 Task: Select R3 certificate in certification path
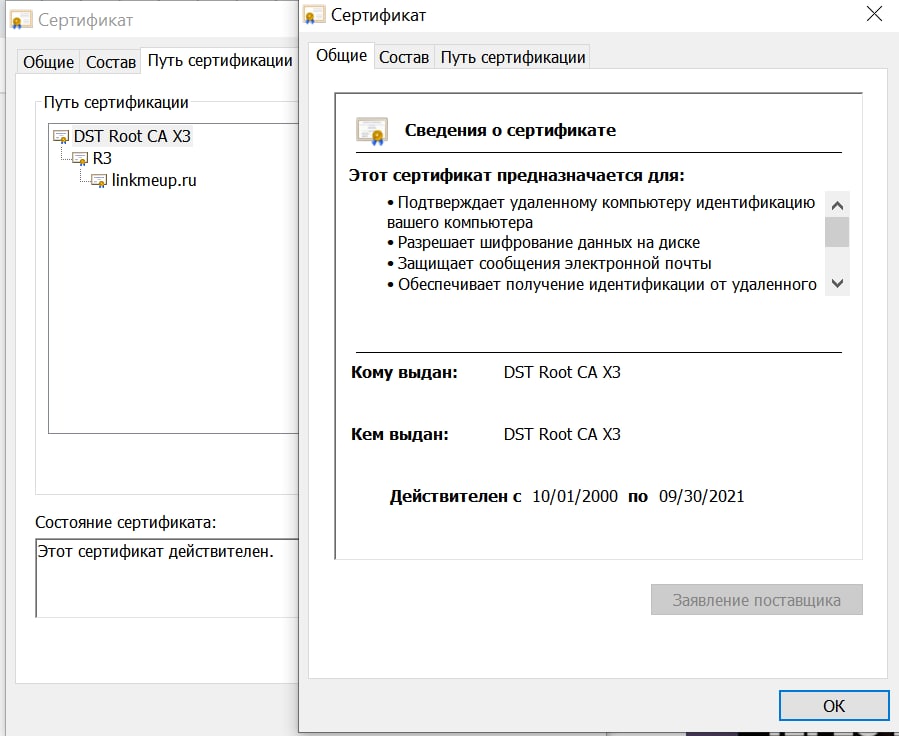point(102,158)
